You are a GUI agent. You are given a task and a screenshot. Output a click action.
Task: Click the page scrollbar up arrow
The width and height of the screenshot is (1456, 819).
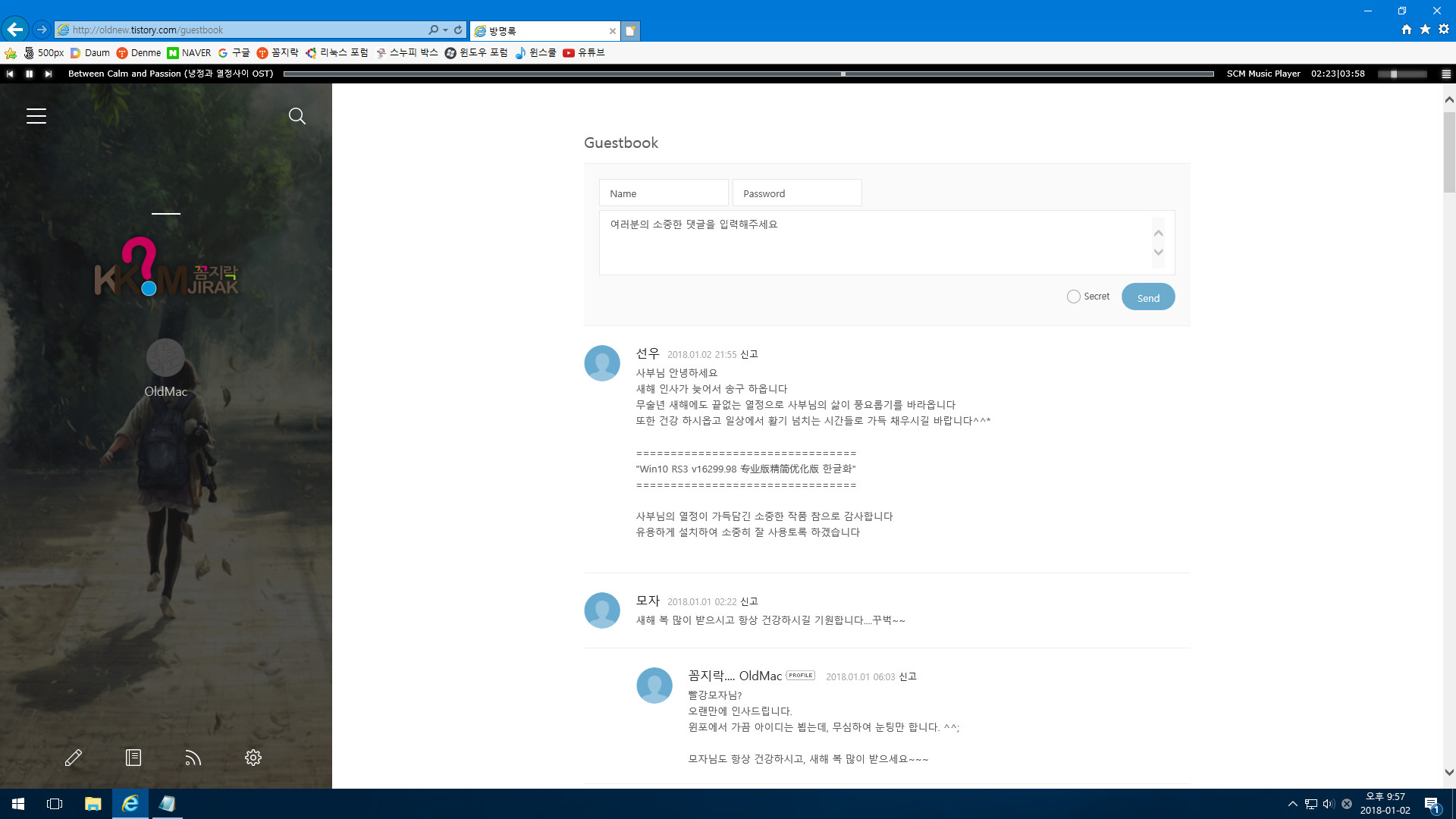click(x=1449, y=99)
